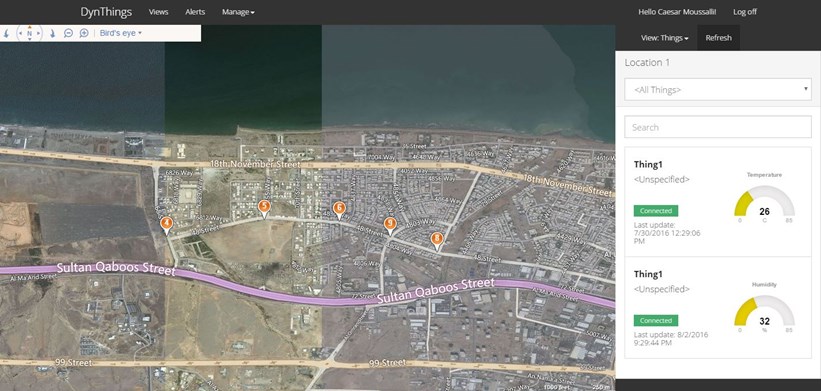Open the Alerts menu item
The width and height of the screenshot is (821, 391).
[195, 12]
